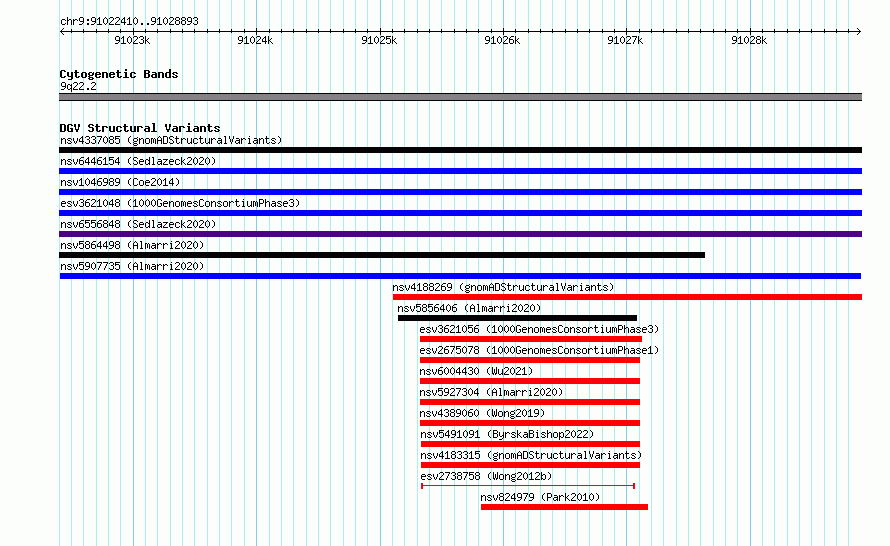Click the 91028k ruler position
Viewport: 890px width, 546px height.
(x=749, y=40)
